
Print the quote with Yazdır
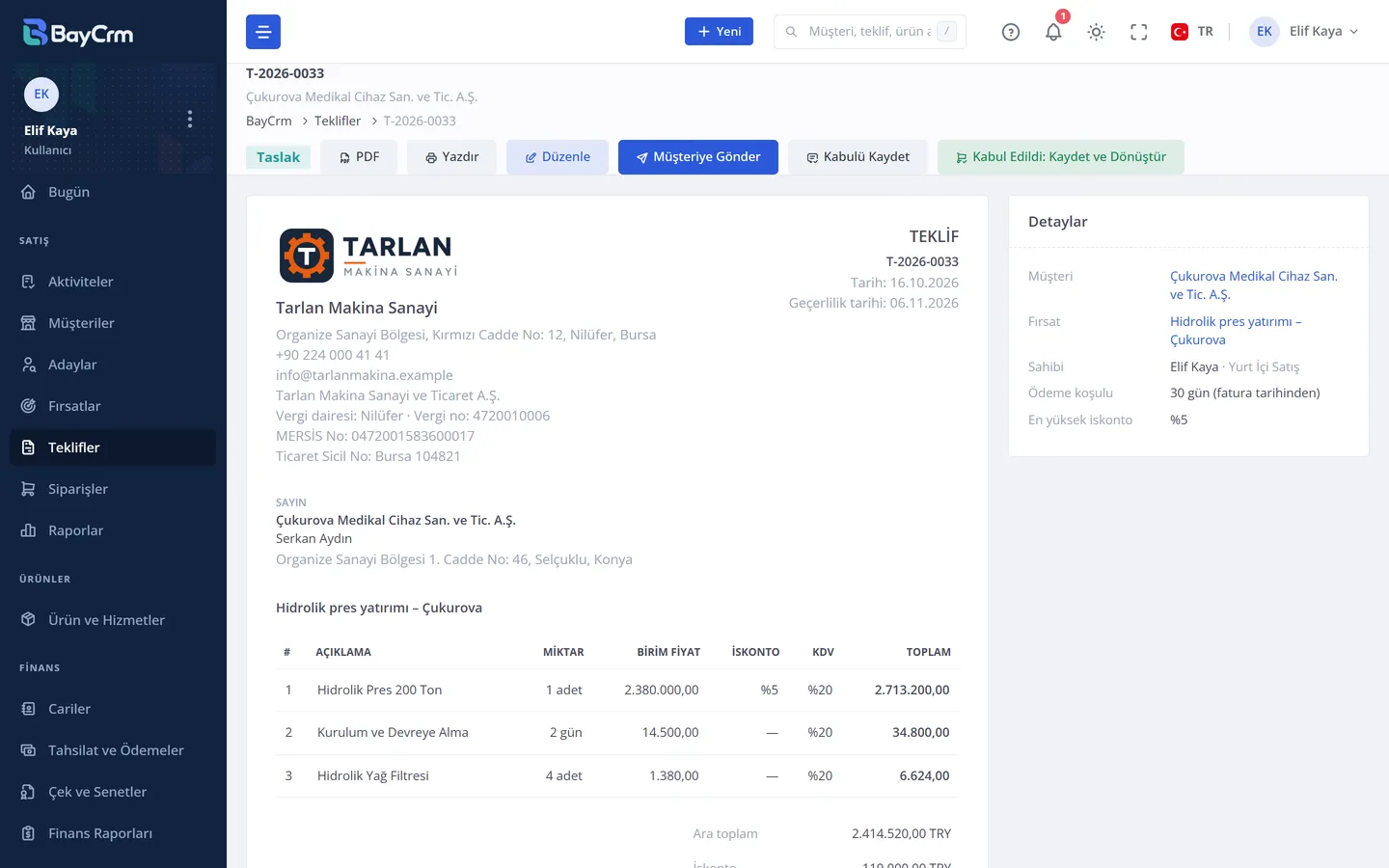click(x=451, y=157)
